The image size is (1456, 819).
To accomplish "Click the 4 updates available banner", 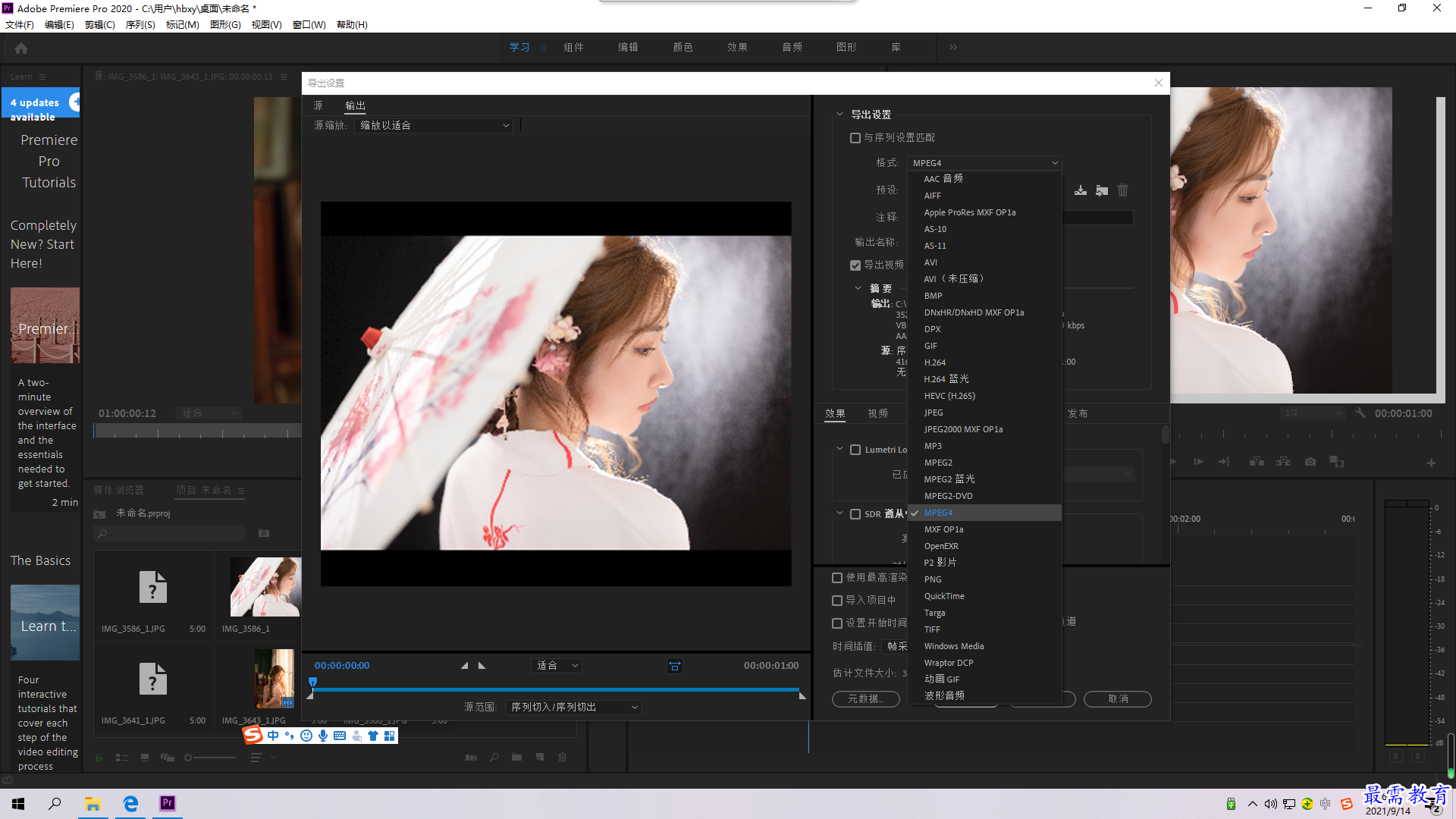I will pyautogui.click(x=40, y=104).
